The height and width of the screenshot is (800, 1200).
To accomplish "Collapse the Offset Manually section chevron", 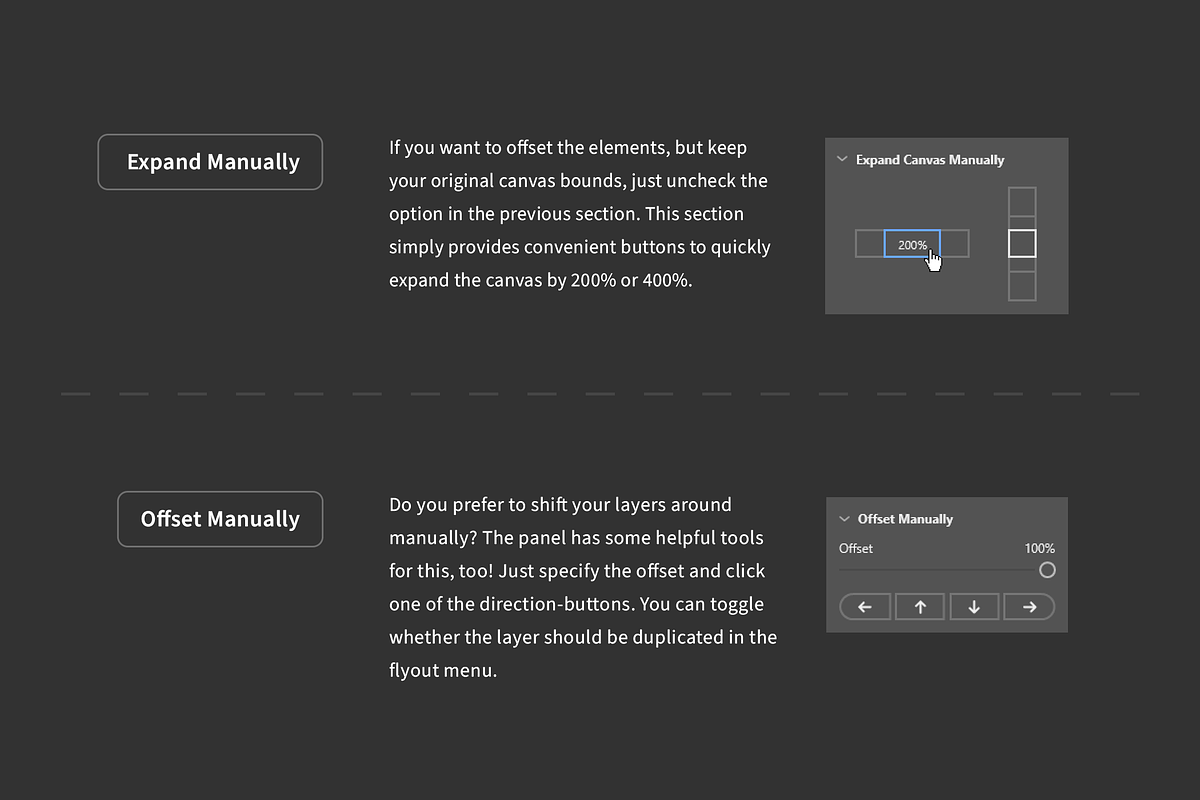I will 844,519.
